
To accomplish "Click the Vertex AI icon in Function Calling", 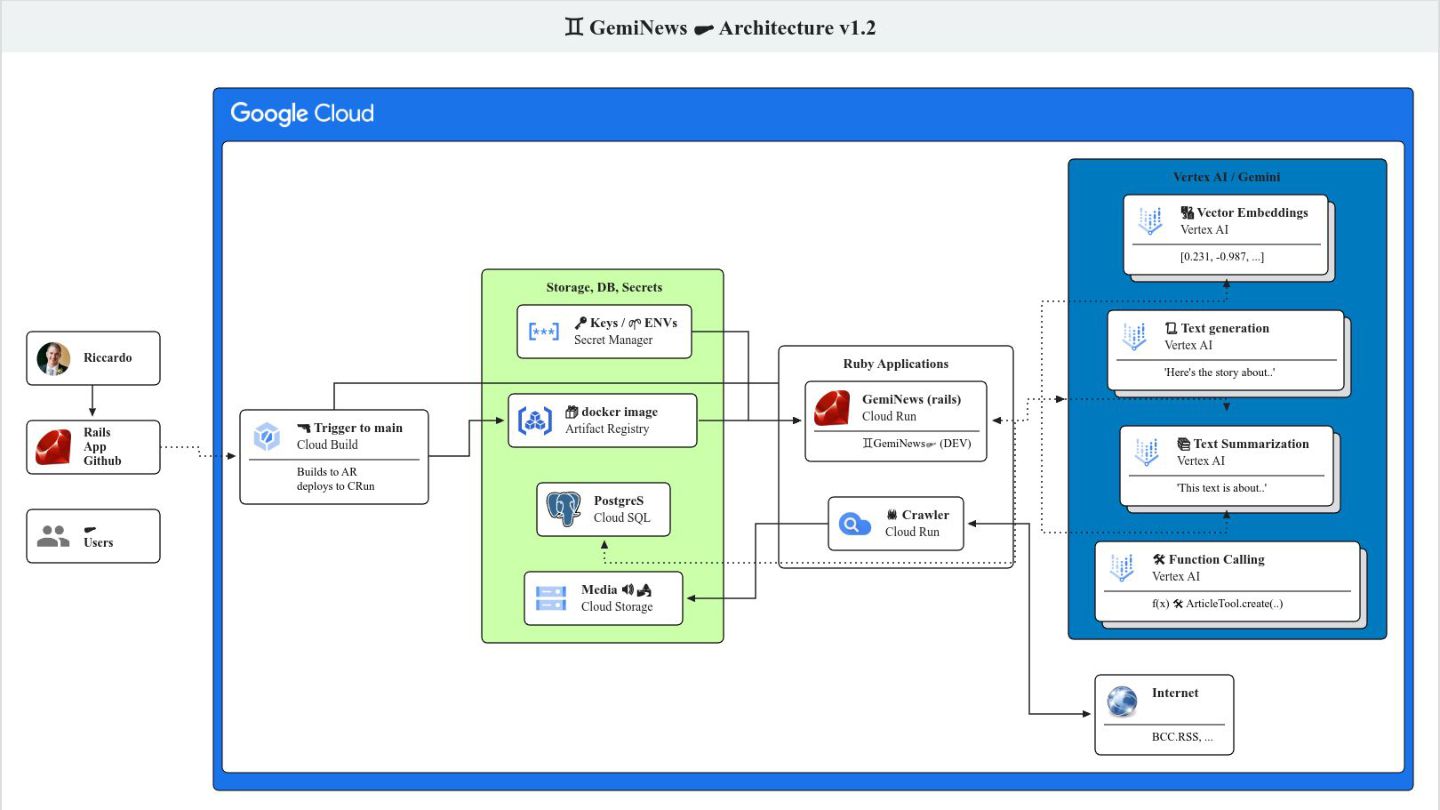I will (x=1122, y=568).
